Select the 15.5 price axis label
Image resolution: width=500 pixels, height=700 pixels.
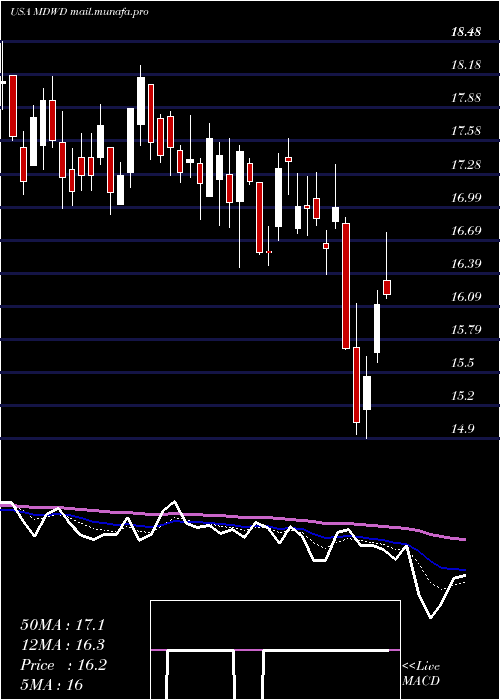coord(462,363)
